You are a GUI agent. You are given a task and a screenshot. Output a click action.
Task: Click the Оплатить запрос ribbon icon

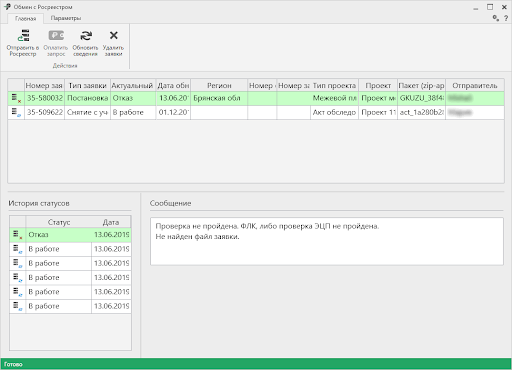[56, 35]
